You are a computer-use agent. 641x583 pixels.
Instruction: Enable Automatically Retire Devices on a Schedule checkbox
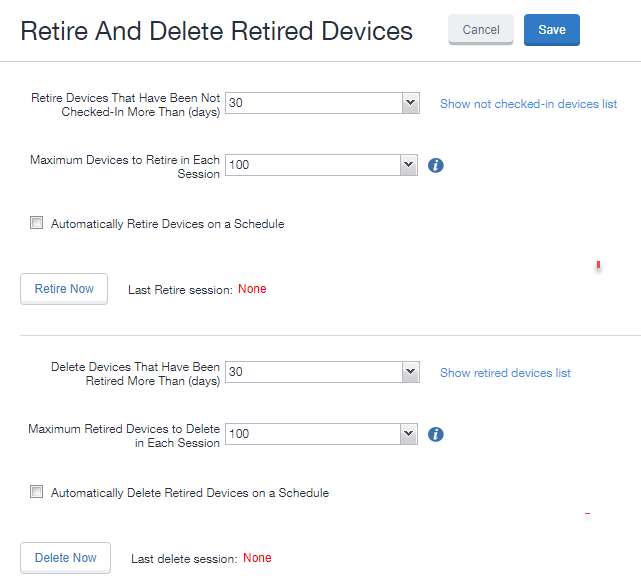pos(36,223)
